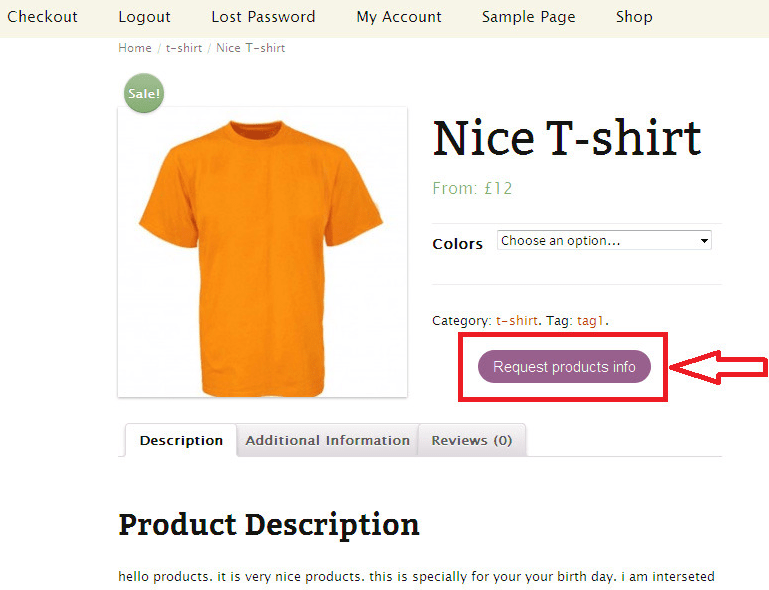Open the Additional Information tab
The image size is (769, 590).
[328, 440]
